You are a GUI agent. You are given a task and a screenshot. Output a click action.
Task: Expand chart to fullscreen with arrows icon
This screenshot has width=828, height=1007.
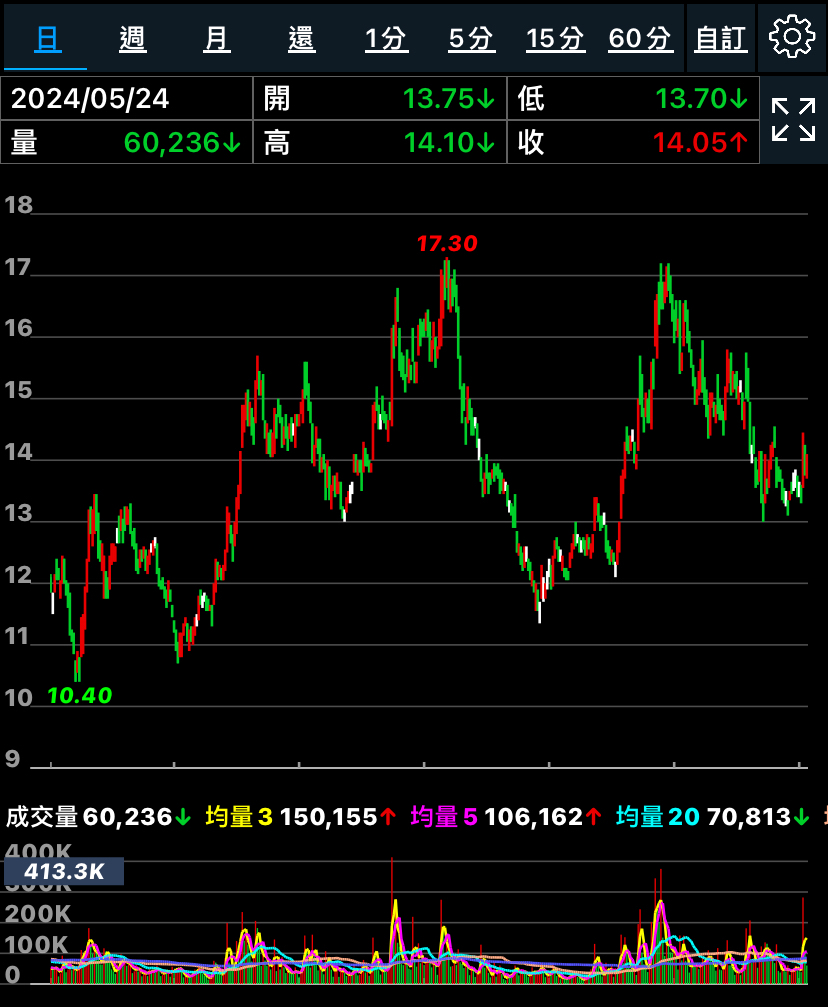pyautogui.click(x=793, y=119)
